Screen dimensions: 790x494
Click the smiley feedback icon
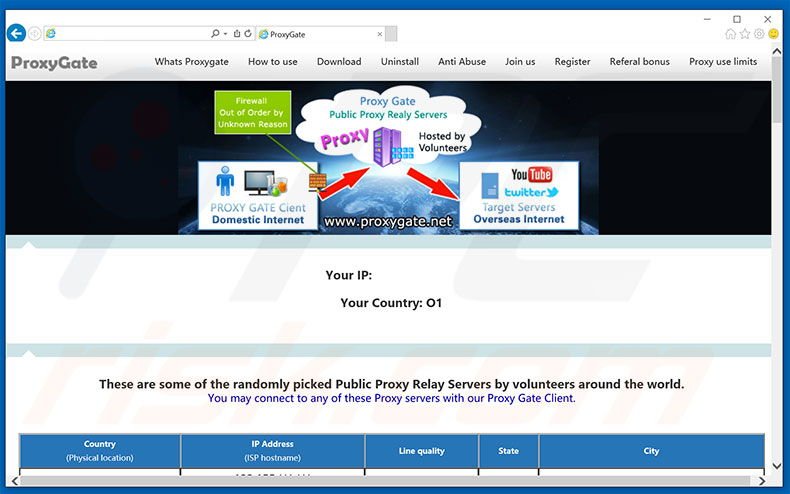coord(773,34)
